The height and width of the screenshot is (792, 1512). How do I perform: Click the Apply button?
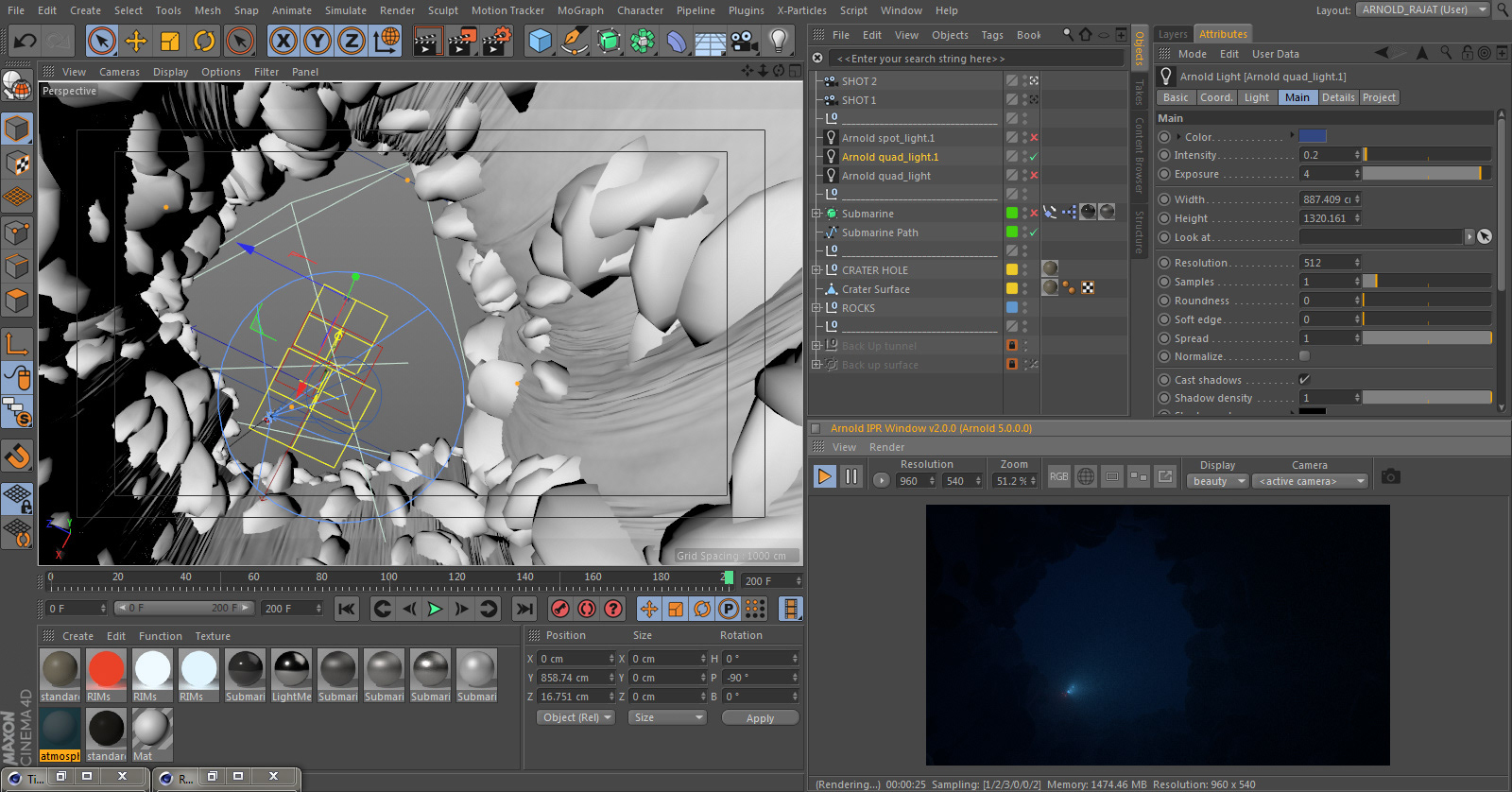[x=760, y=718]
